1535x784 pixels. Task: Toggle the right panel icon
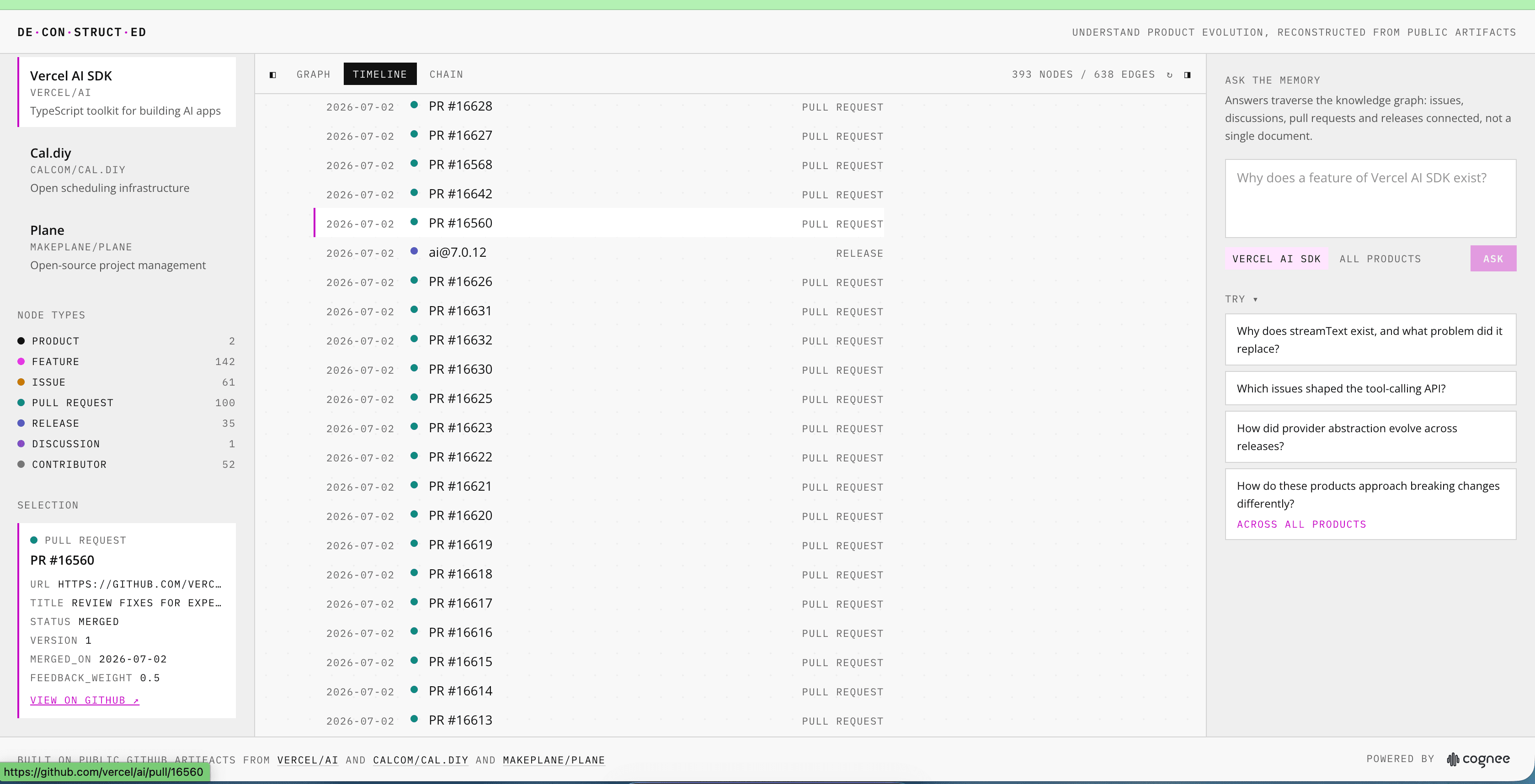pyautogui.click(x=1188, y=74)
